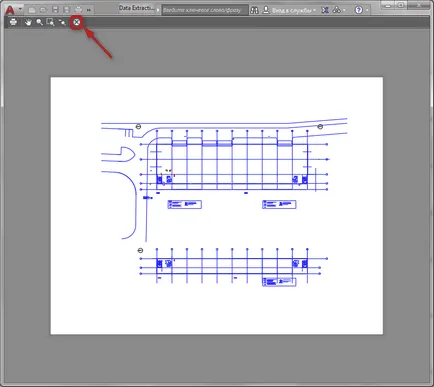This screenshot has height=387, width=434.
Task: Expand more quick access toolbar items
Action: click(x=89, y=10)
